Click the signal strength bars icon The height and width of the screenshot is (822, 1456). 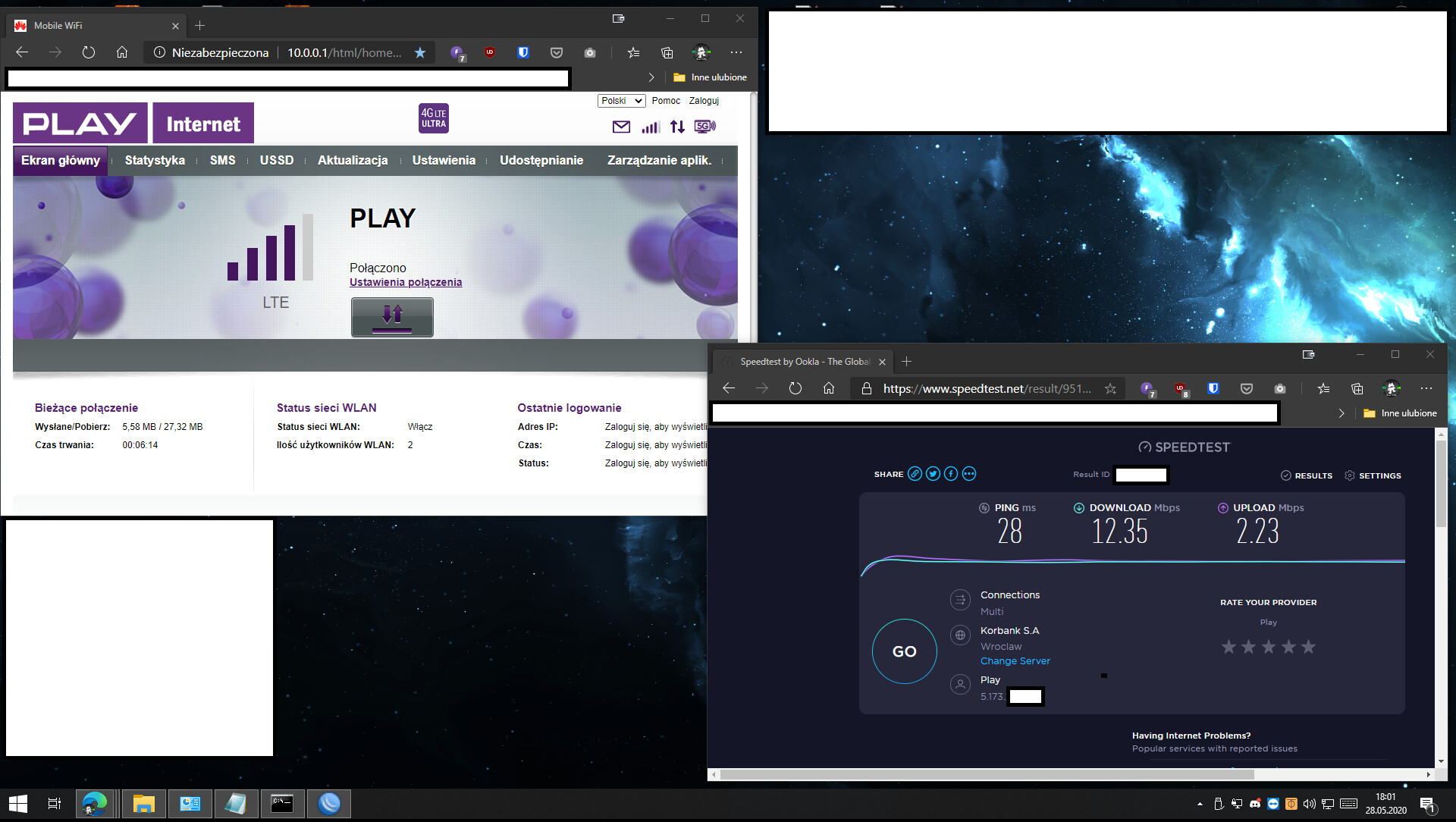click(650, 127)
